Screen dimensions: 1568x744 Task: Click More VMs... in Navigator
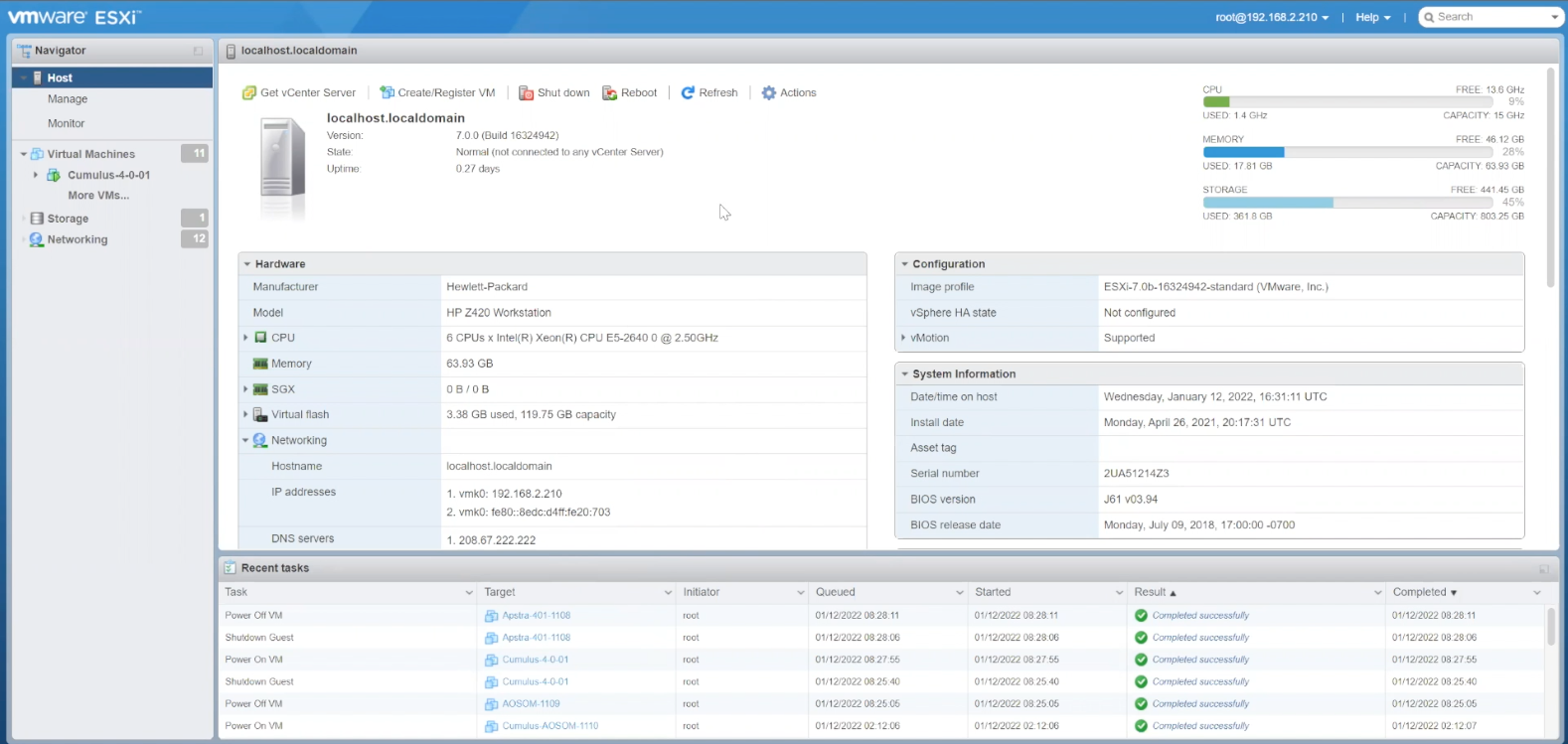click(x=98, y=196)
